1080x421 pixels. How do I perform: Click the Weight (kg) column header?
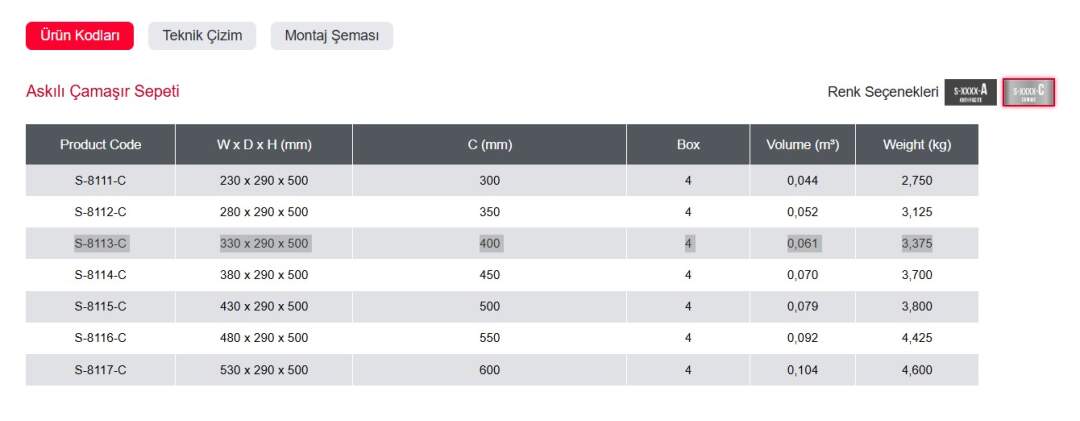(x=916, y=145)
